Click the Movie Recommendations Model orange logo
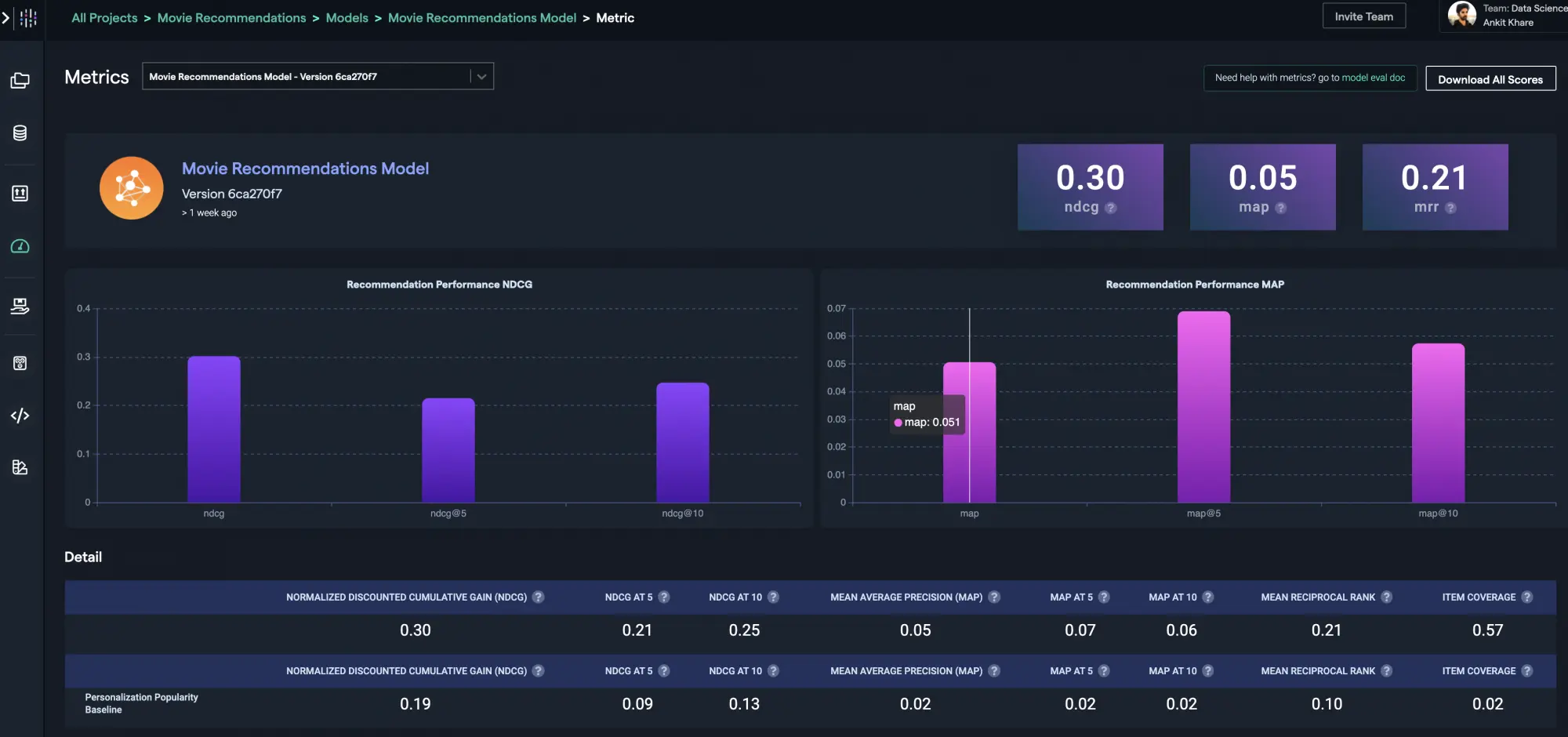This screenshot has width=1568, height=737. pyautogui.click(x=131, y=188)
